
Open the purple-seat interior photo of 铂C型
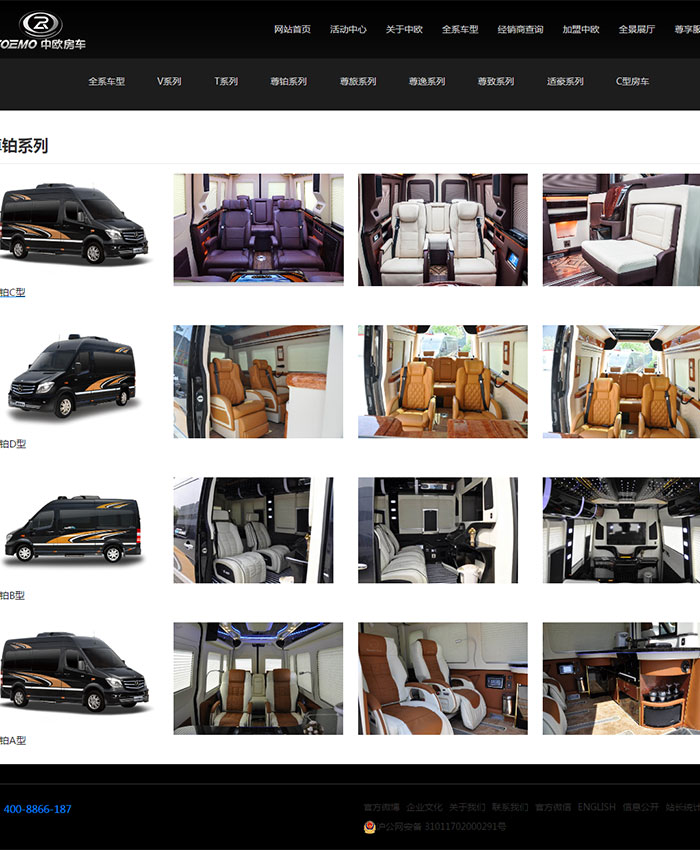pyautogui.click(x=258, y=230)
